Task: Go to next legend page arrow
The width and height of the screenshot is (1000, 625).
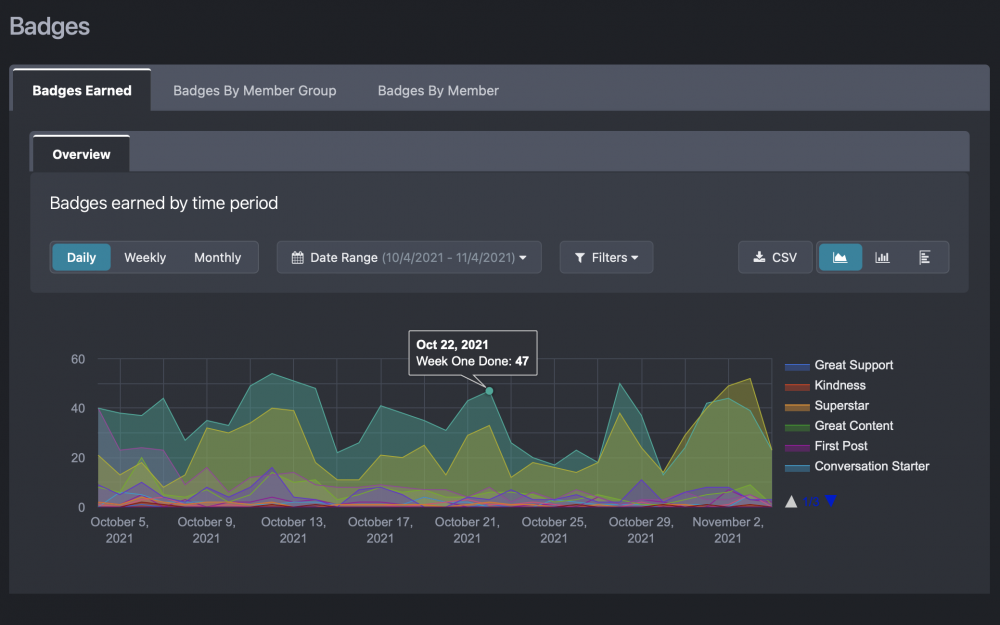Action: (830, 501)
